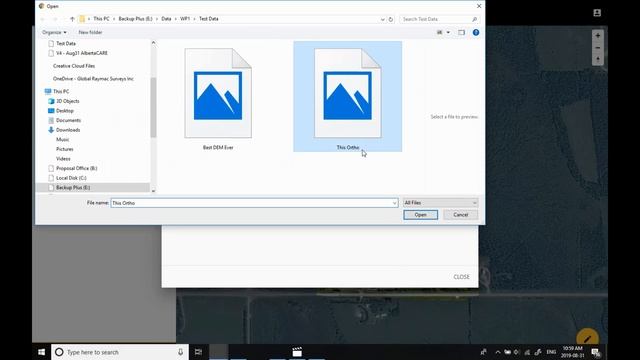Click the map zoom out minus button

coord(598,48)
